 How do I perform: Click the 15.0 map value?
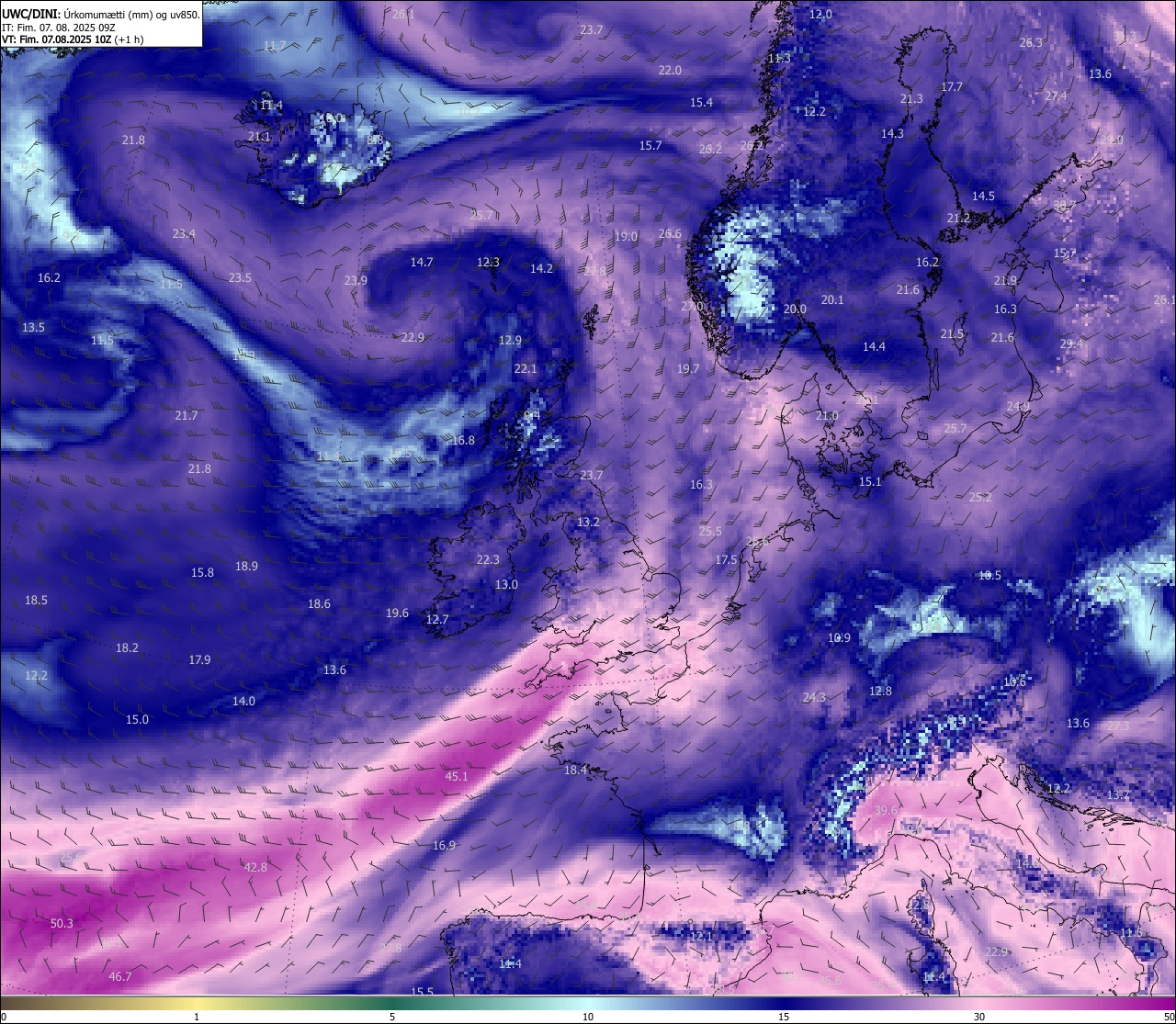coord(137,719)
